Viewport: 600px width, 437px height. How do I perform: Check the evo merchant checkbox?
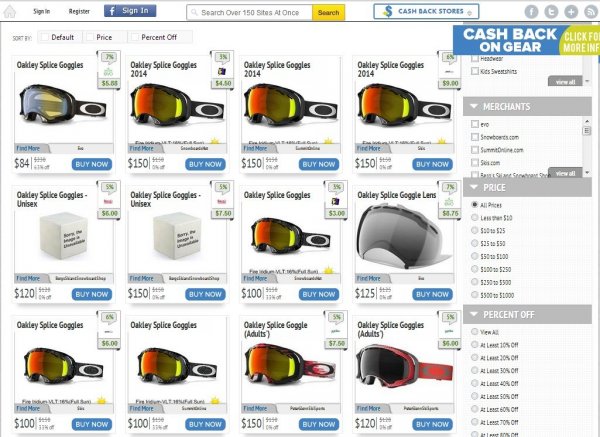coord(474,123)
